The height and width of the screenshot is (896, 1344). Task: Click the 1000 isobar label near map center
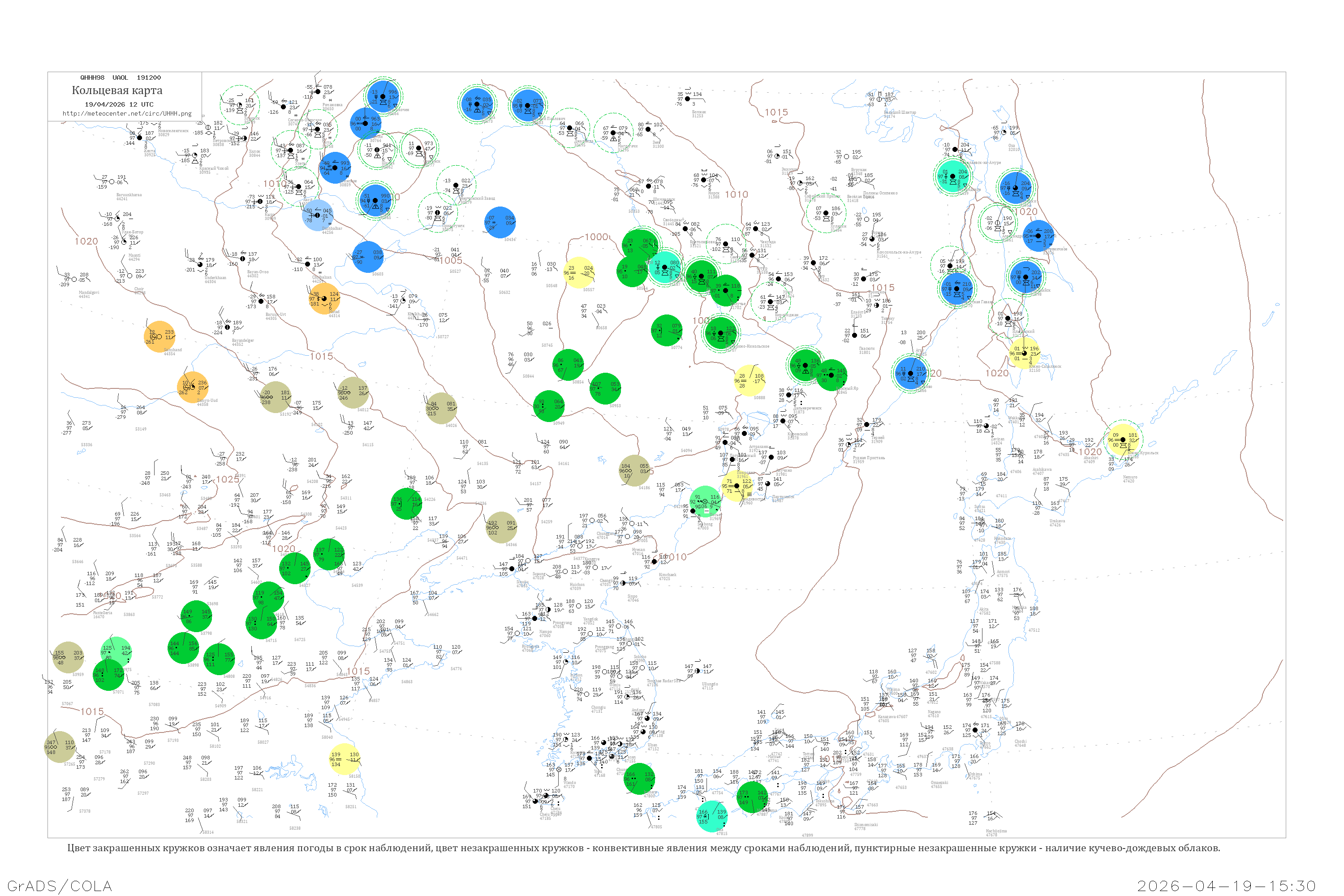point(597,237)
